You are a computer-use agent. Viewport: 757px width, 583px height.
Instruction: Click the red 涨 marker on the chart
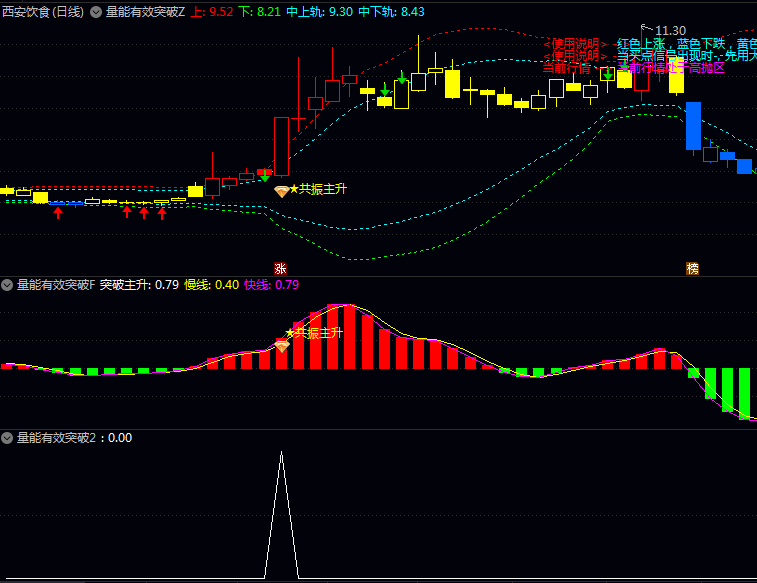(x=281, y=268)
